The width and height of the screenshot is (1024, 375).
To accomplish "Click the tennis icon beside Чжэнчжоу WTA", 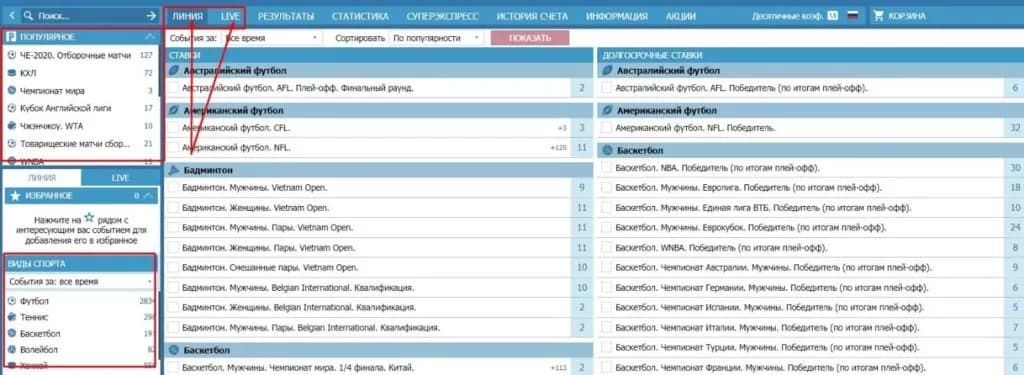I will coord(12,126).
